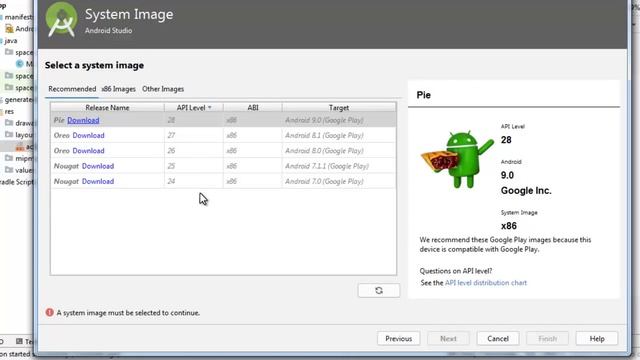
Task: Open the Other Images tab
Action: 163,89
